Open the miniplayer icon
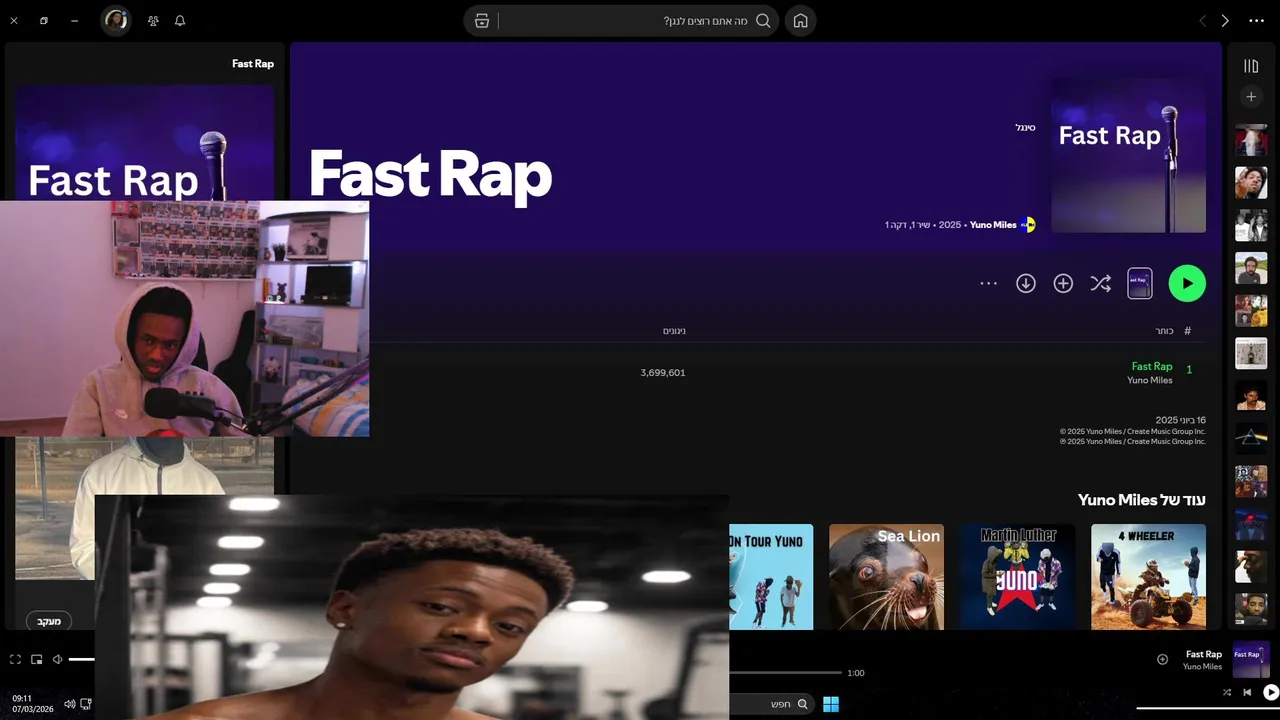 click(37, 659)
